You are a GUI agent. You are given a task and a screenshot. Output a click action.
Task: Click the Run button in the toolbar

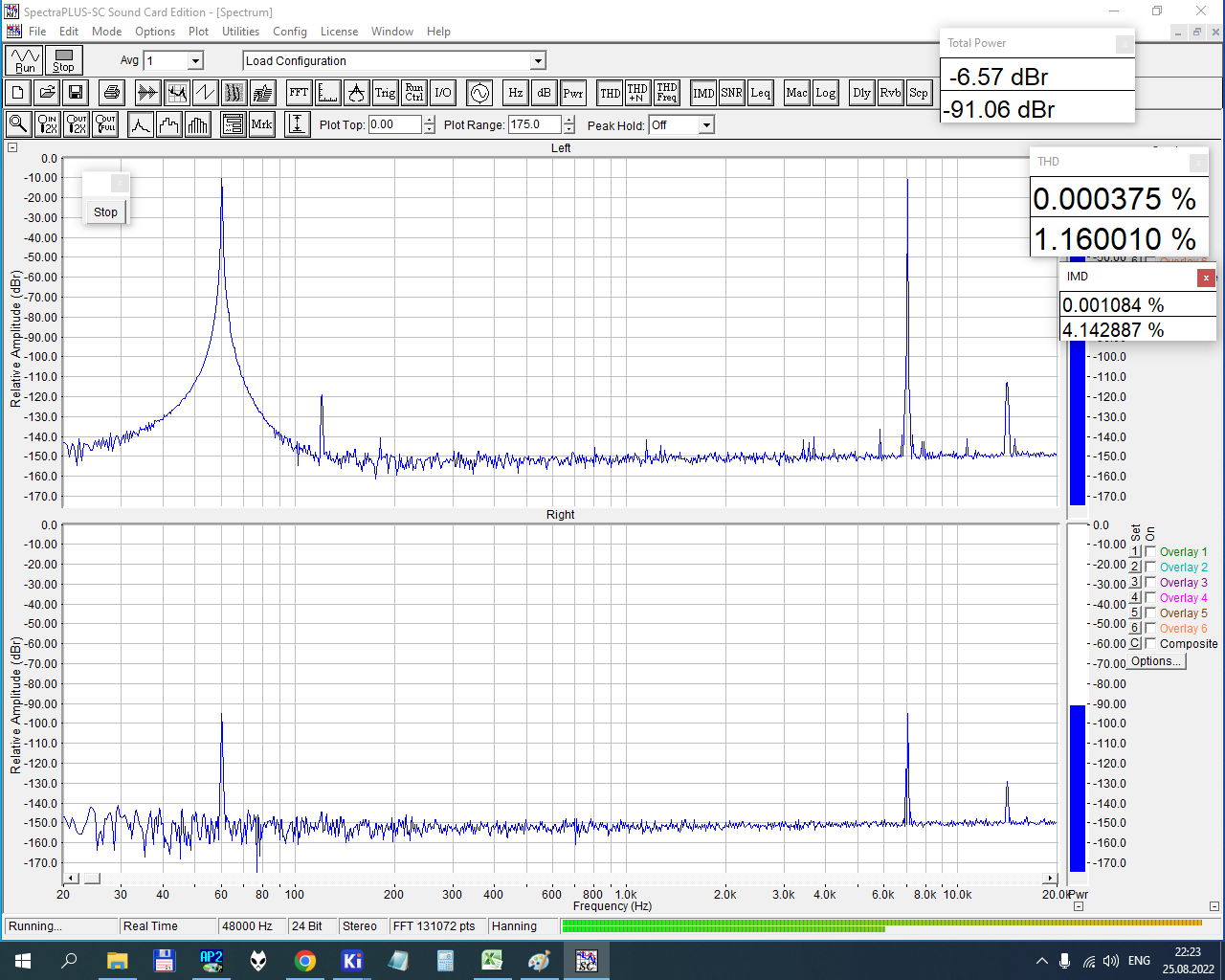point(25,60)
